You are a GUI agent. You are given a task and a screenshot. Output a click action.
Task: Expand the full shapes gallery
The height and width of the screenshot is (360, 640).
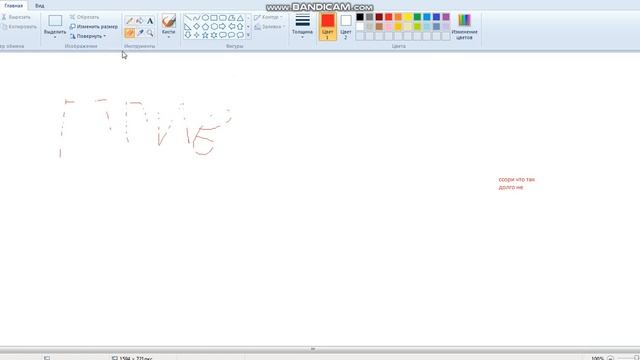(x=248, y=36)
